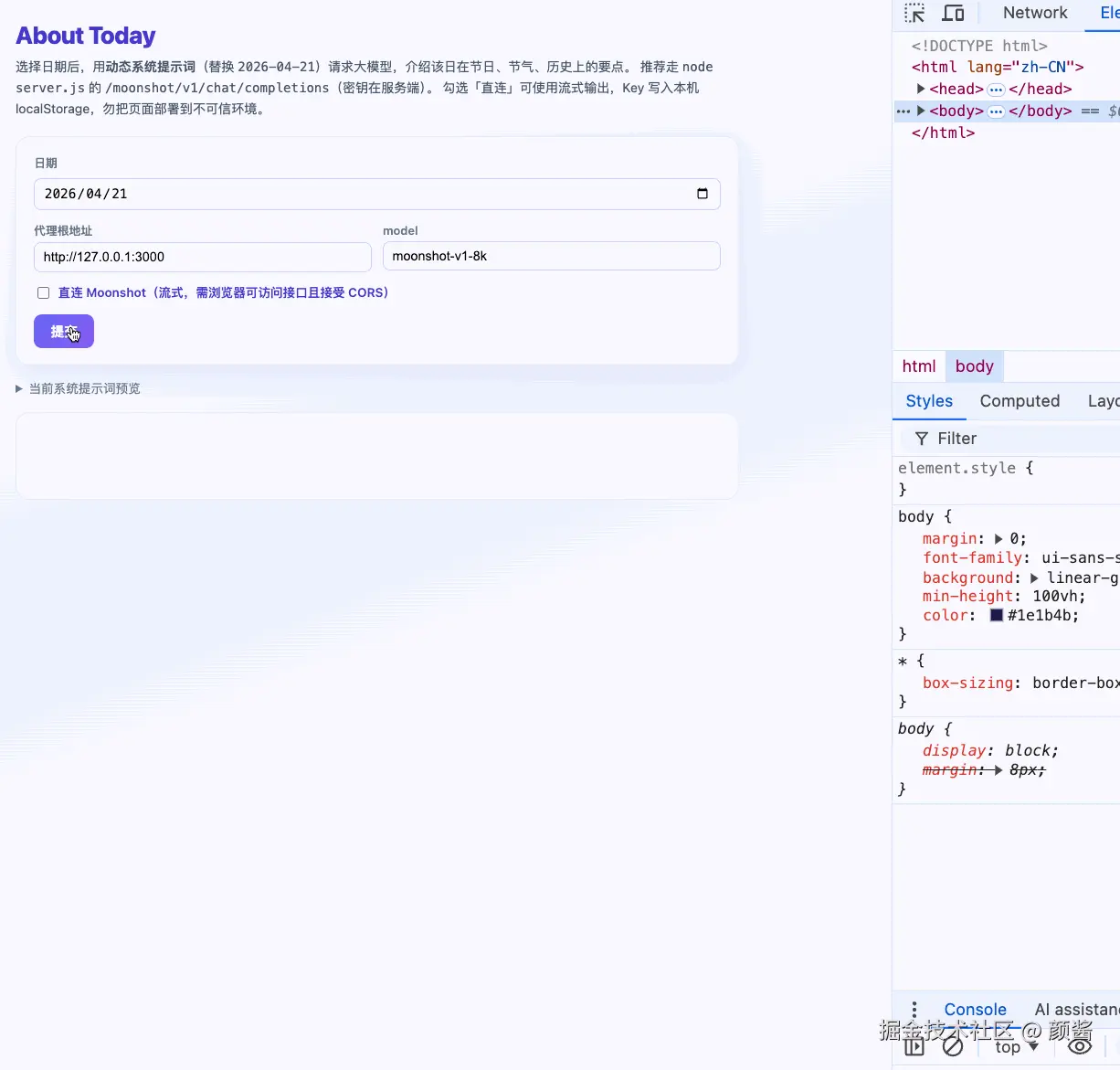This screenshot has width=1120, height=1070.
Task: Click the head element ellipsis badge
Action: [x=997, y=90]
